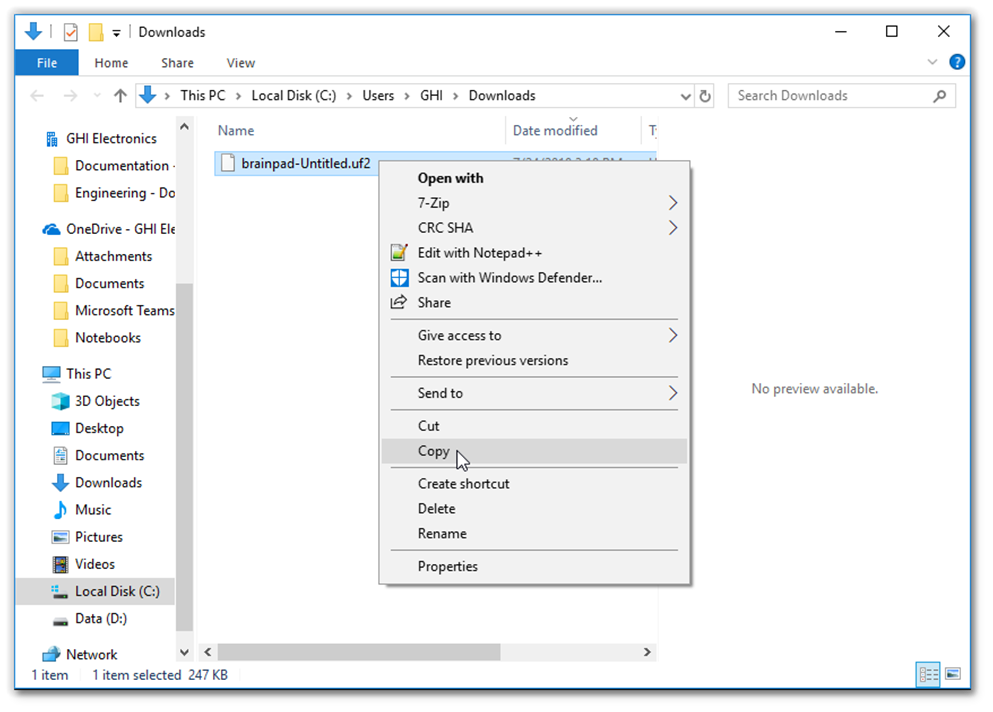Click Users in the address breadcrumb
The width and height of the screenshot is (993, 712).
tap(378, 96)
